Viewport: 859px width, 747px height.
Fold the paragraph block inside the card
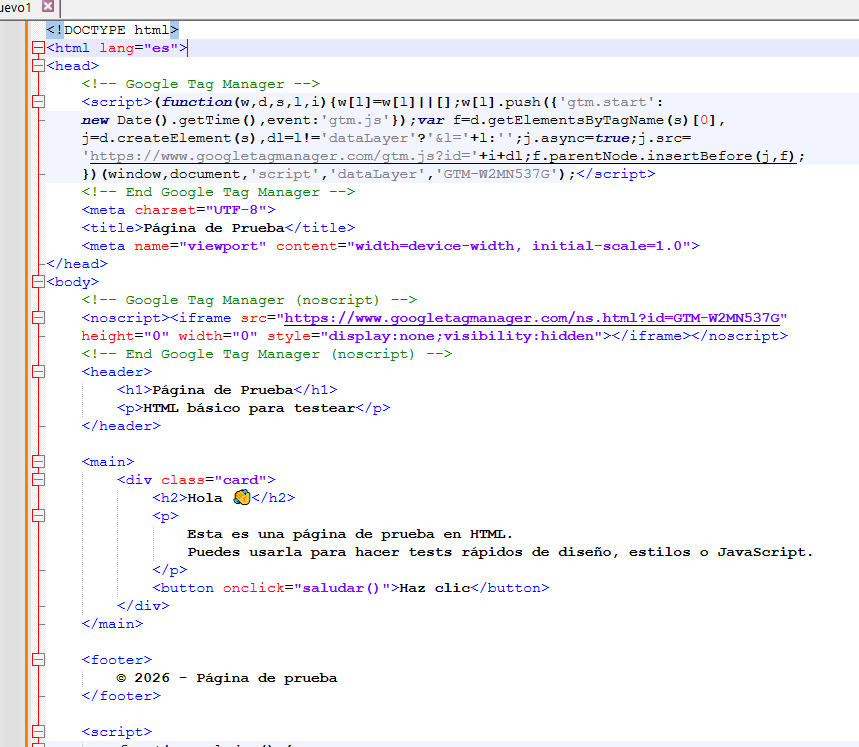tap(39, 516)
